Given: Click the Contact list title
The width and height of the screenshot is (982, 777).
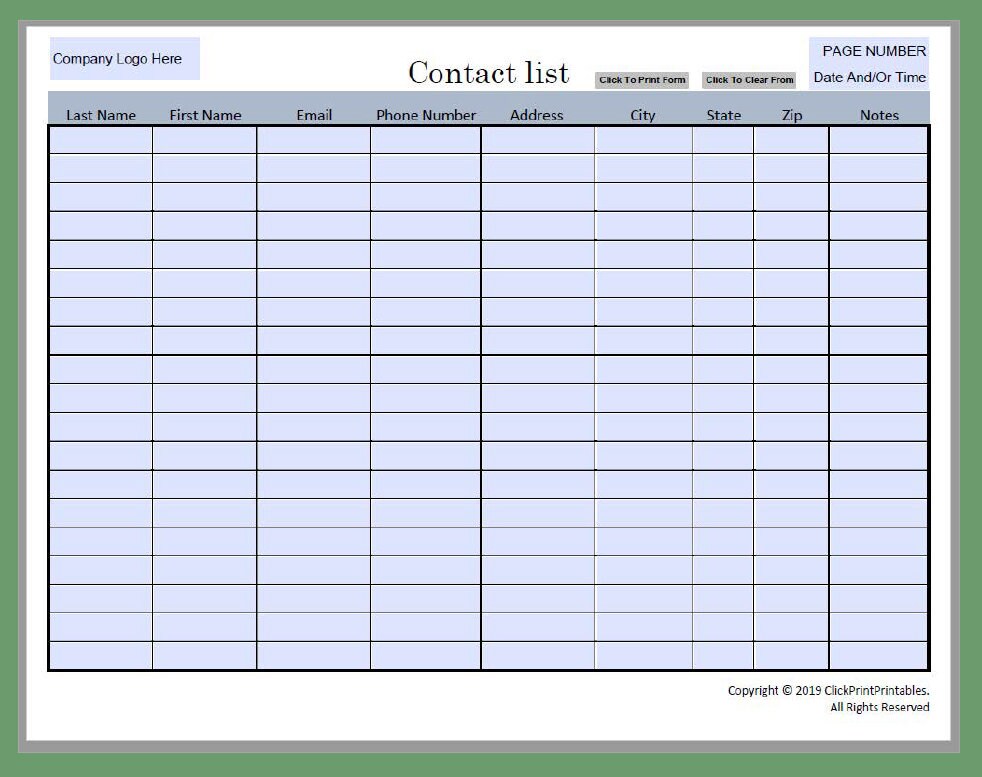Looking at the screenshot, I should click(488, 72).
